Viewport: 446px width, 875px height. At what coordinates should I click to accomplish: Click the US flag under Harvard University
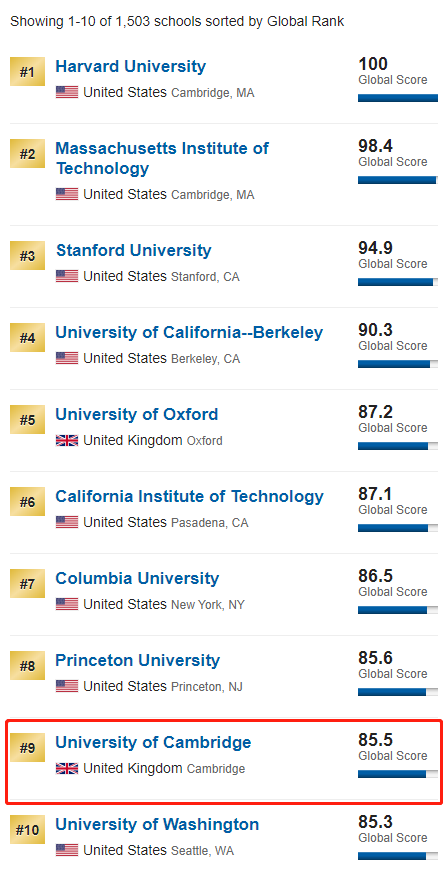pos(67,92)
